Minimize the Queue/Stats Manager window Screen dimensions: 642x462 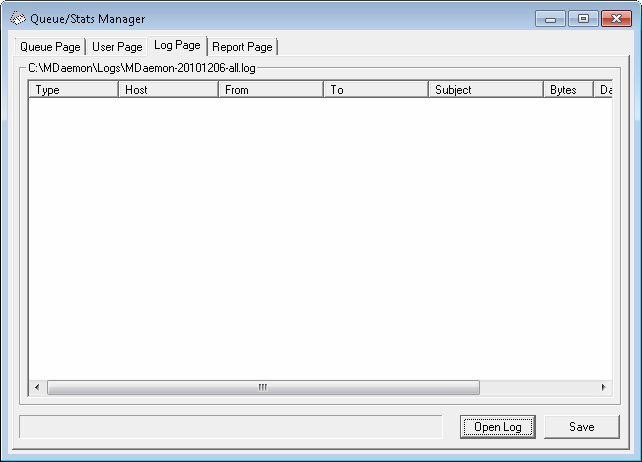tap(550, 19)
